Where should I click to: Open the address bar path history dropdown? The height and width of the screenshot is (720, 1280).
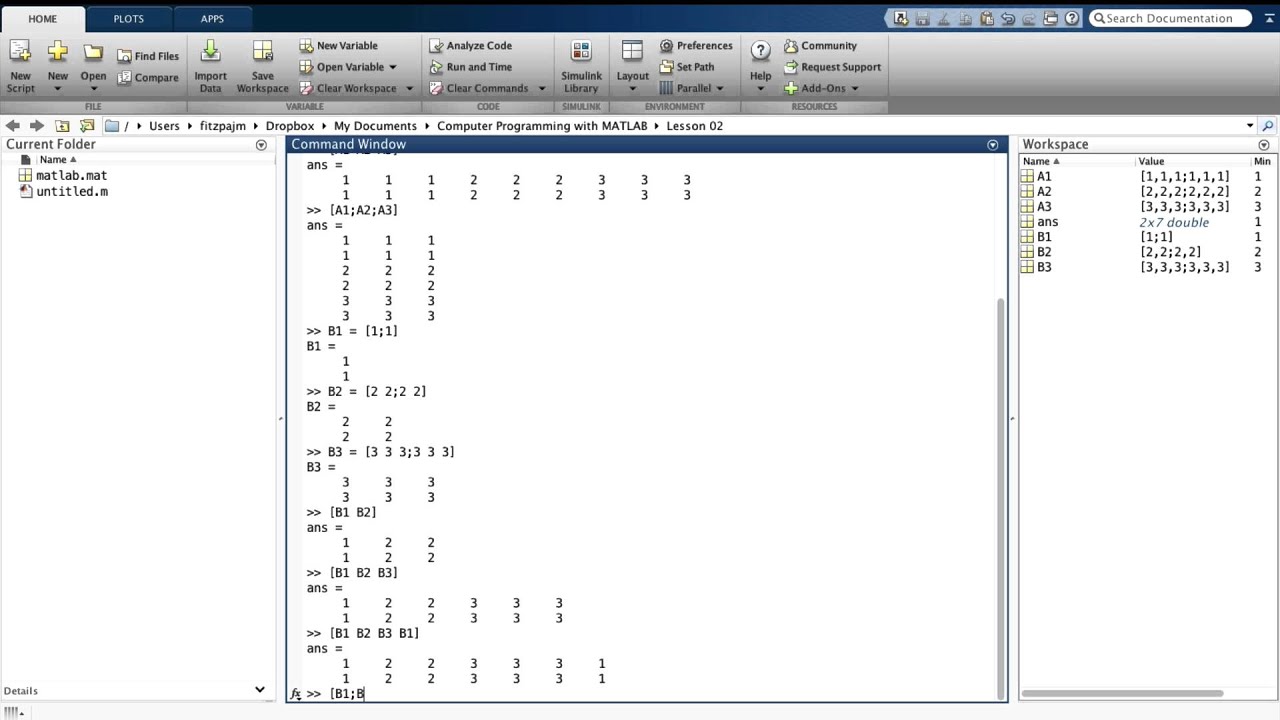coord(1250,126)
